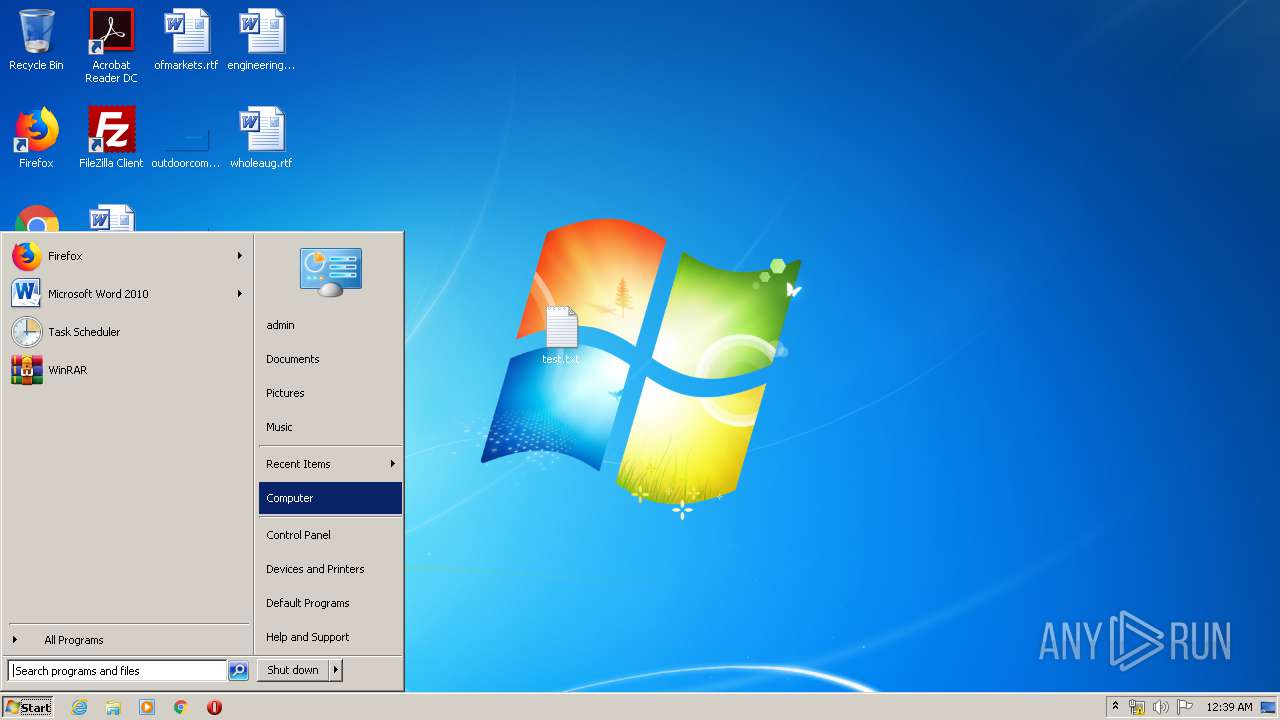The width and height of the screenshot is (1280, 720).
Task: Open Control Panel
Action: click(330, 535)
